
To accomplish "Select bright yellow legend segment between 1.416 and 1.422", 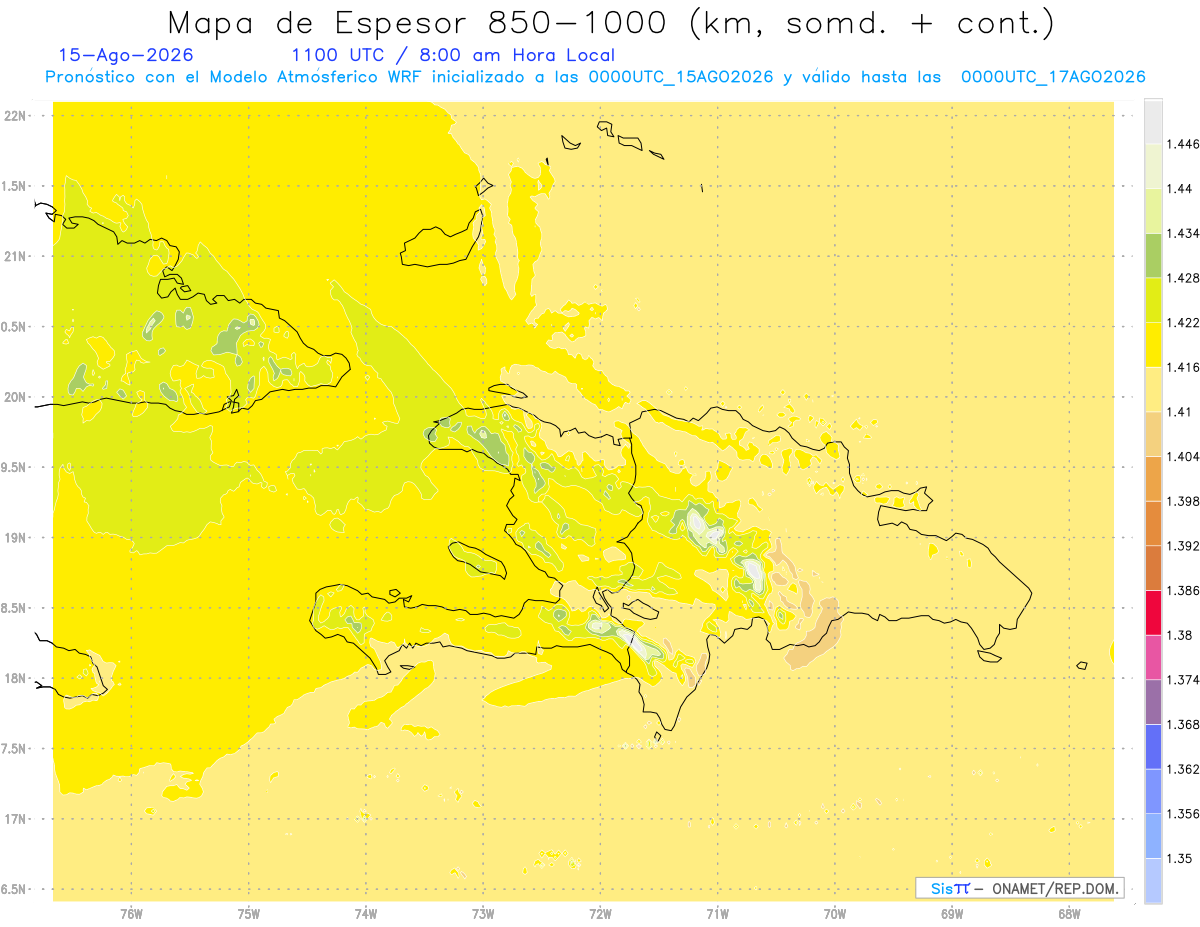I will click(x=1153, y=345).
